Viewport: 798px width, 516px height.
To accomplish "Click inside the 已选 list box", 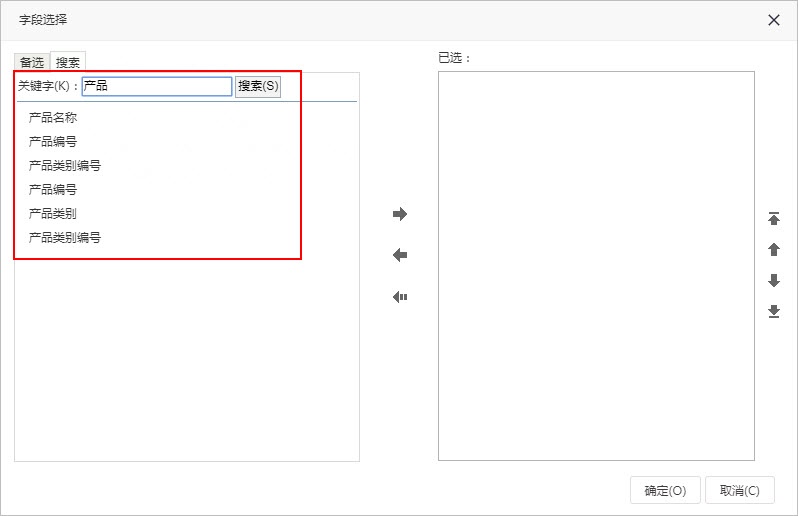I will tap(596, 266).
